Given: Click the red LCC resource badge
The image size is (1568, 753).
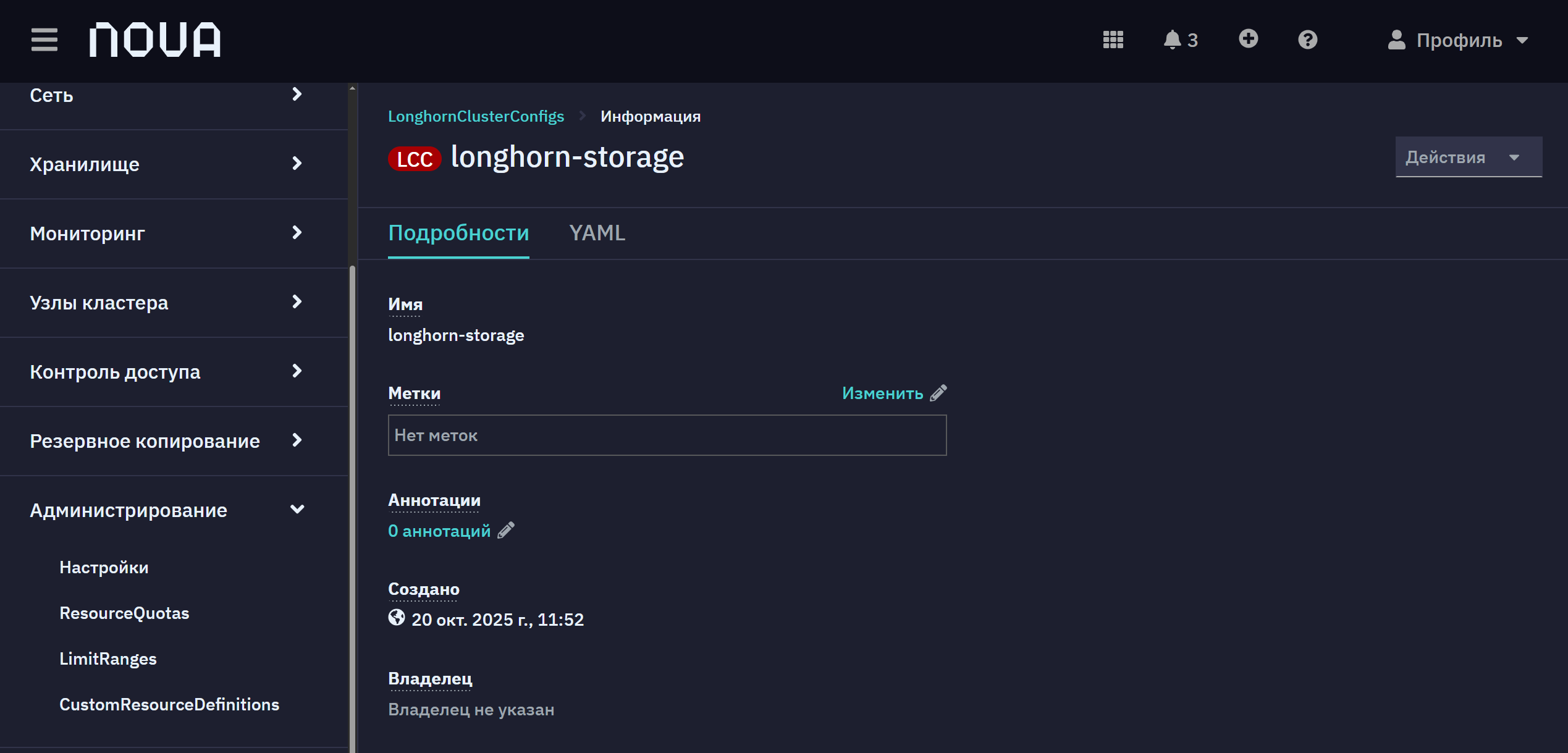Looking at the screenshot, I should (415, 159).
